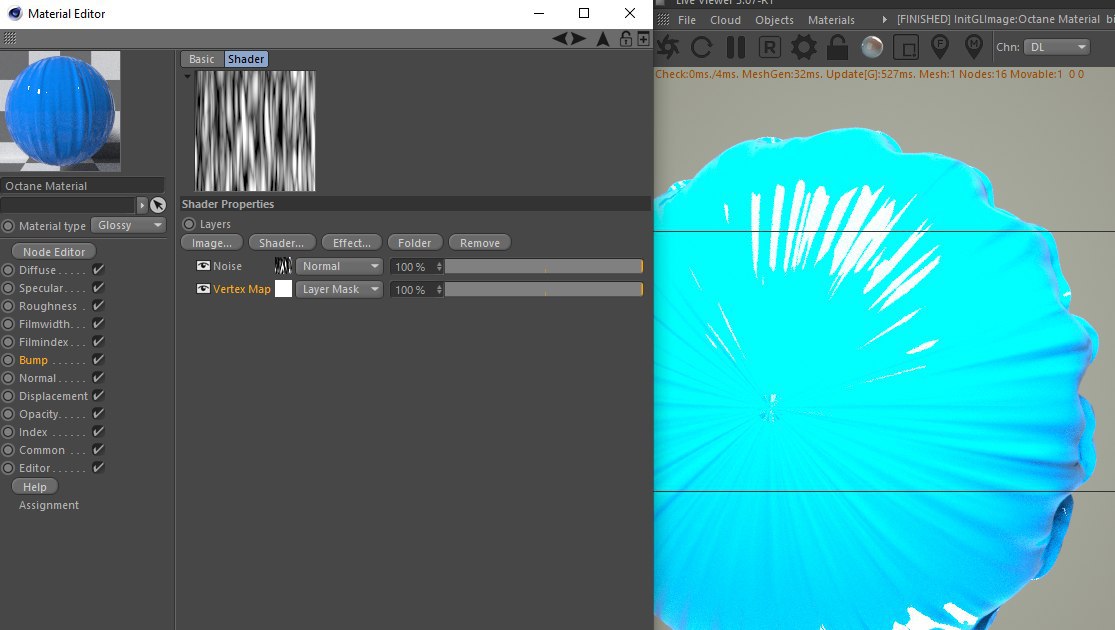Open the Live Viewer File menu
This screenshot has height=630, width=1115.
click(687, 20)
